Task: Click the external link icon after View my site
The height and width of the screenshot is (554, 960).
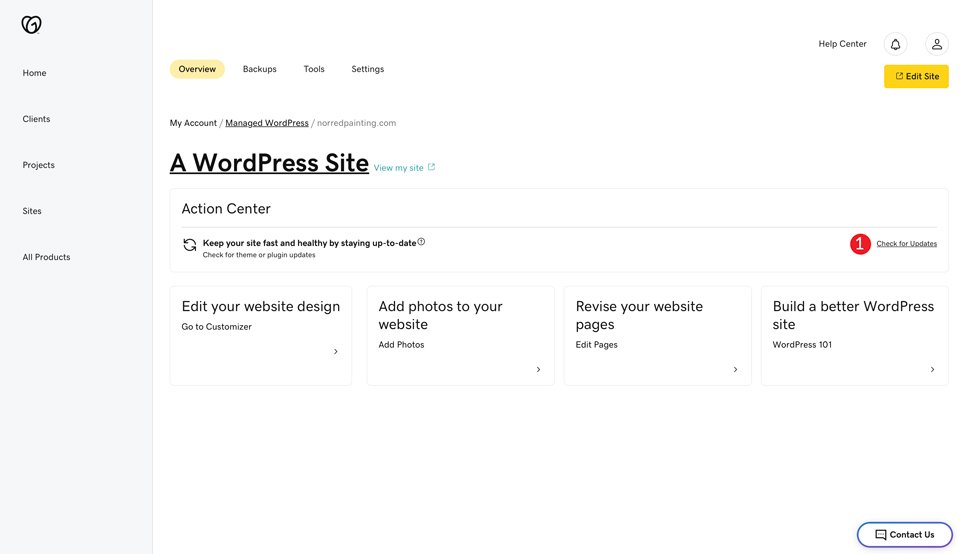Action: pyautogui.click(x=431, y=167)
